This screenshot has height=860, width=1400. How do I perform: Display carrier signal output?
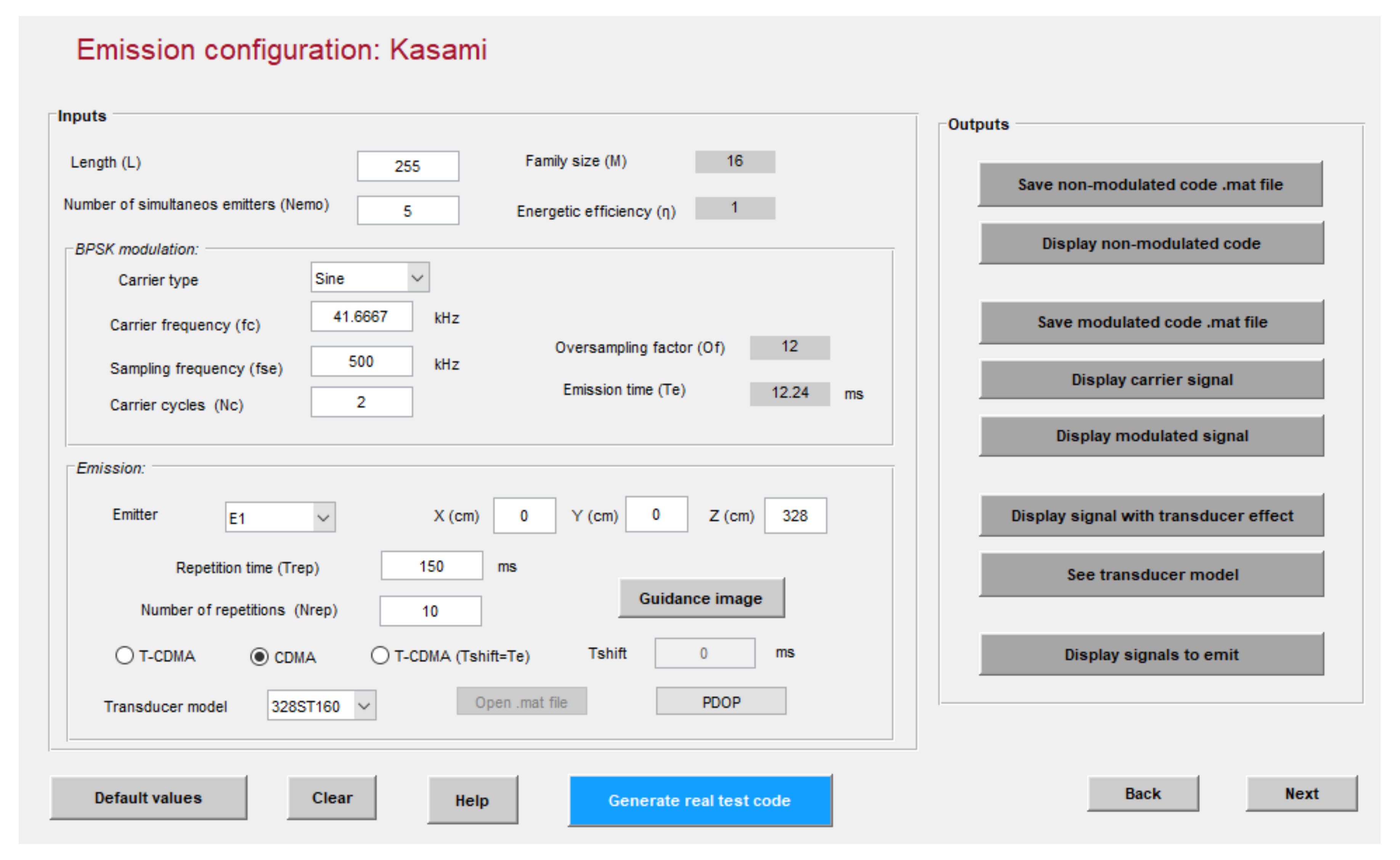(x=1151, y=379)
